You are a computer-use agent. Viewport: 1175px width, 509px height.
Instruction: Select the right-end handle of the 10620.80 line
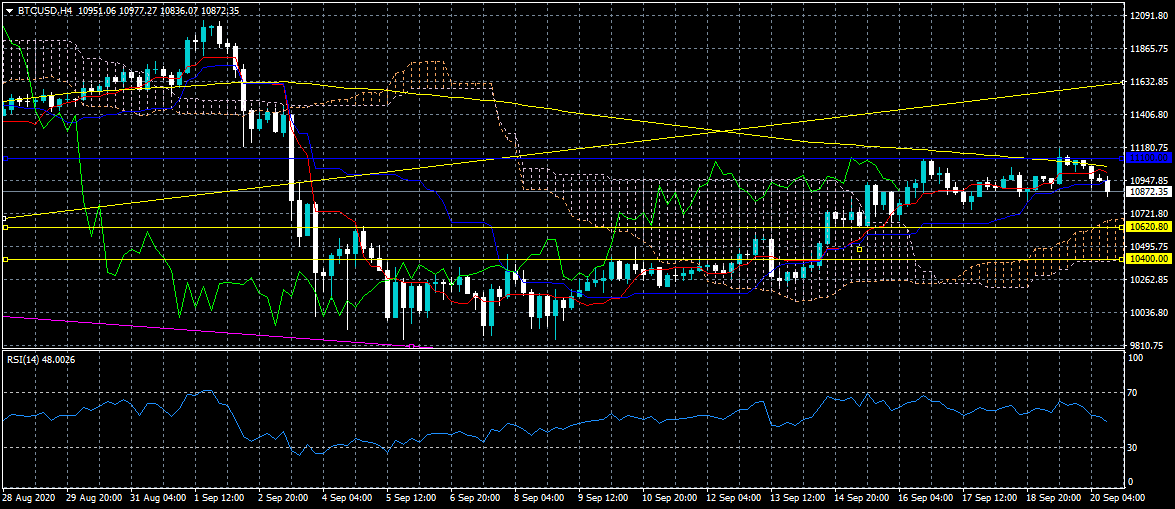click(x=1121, y=226)
